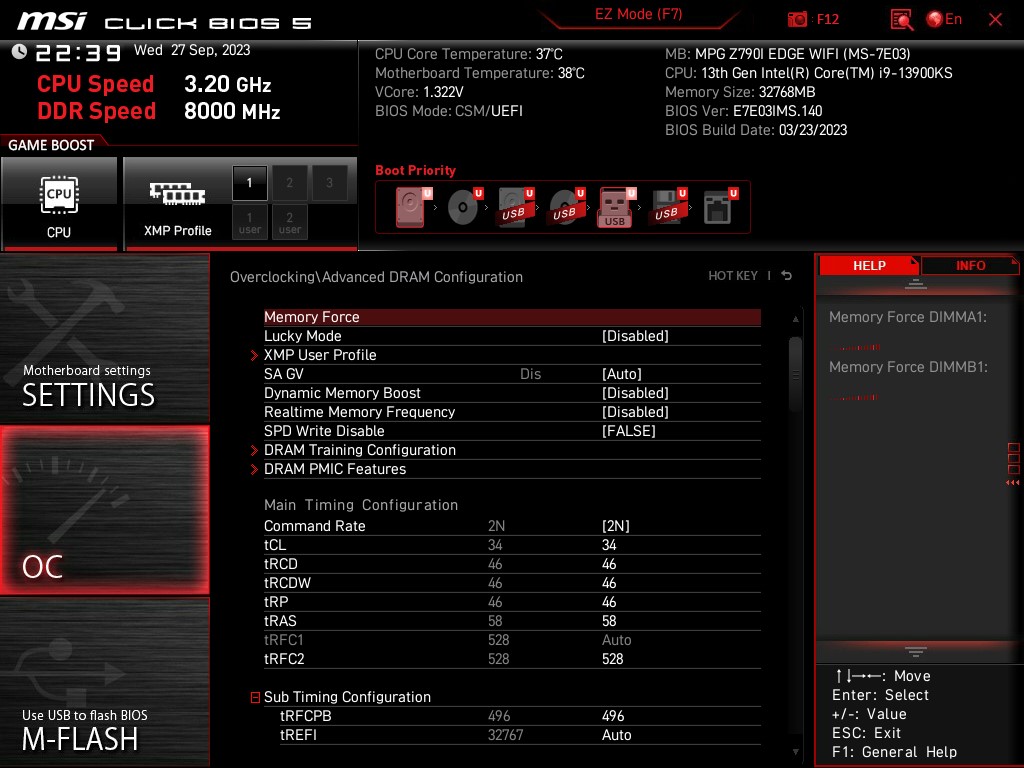Open the OC overclocking menu
Image resolution: width=1024 pixels, height=768 pixels.
[x=104, y=510]
